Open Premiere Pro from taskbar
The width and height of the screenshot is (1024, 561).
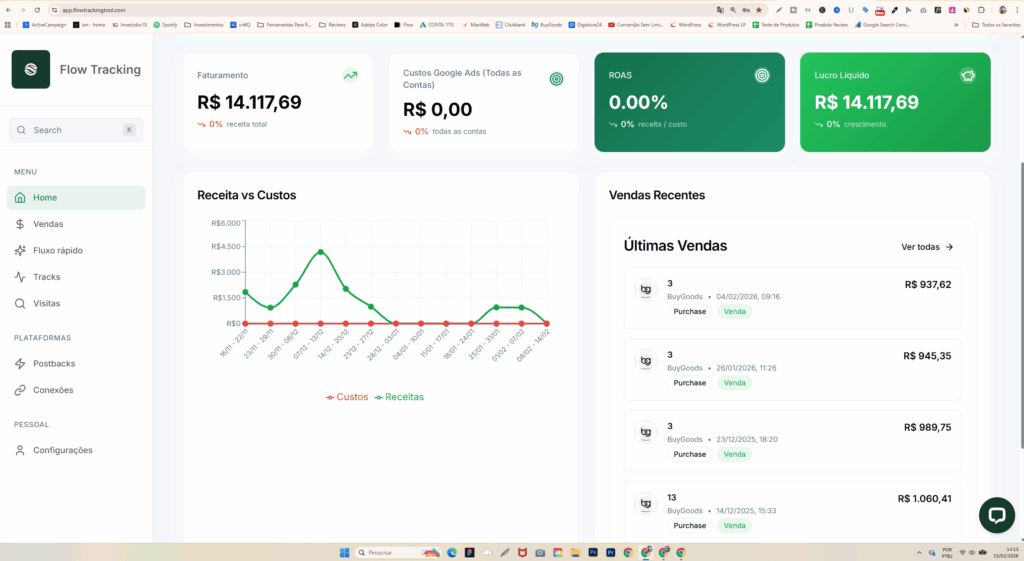pyautogui.click(x=611, y=553)
